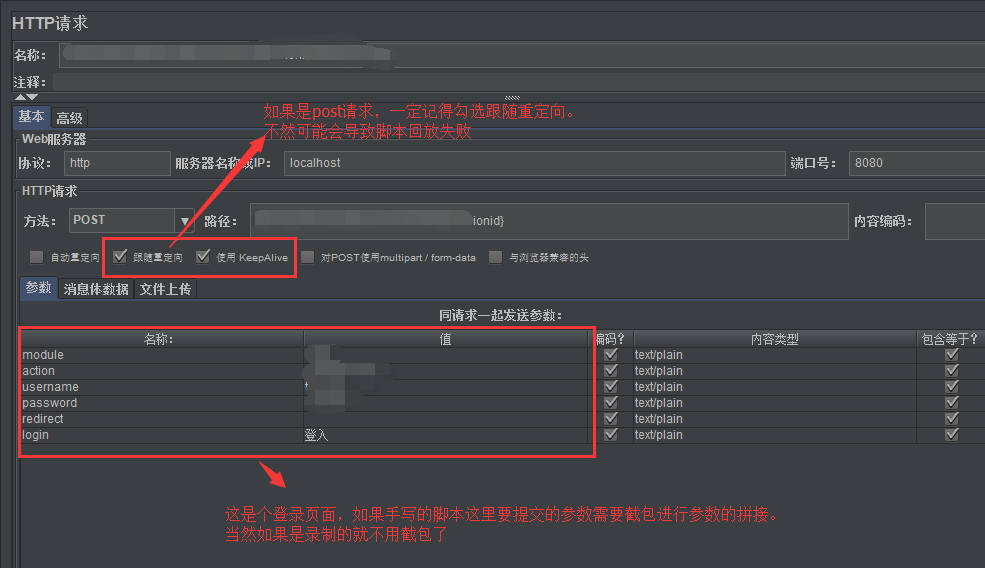Click text/plain in the login row
985x568 pixels.
(x=658, y=435)
